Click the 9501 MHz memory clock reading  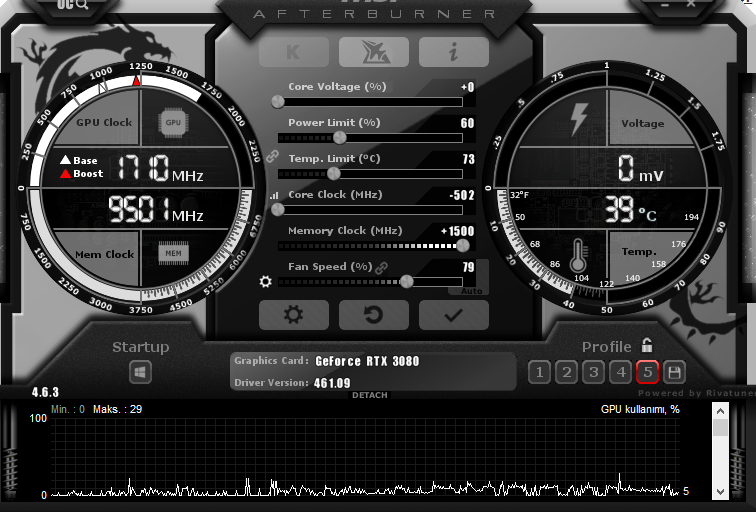coord(155,210)
